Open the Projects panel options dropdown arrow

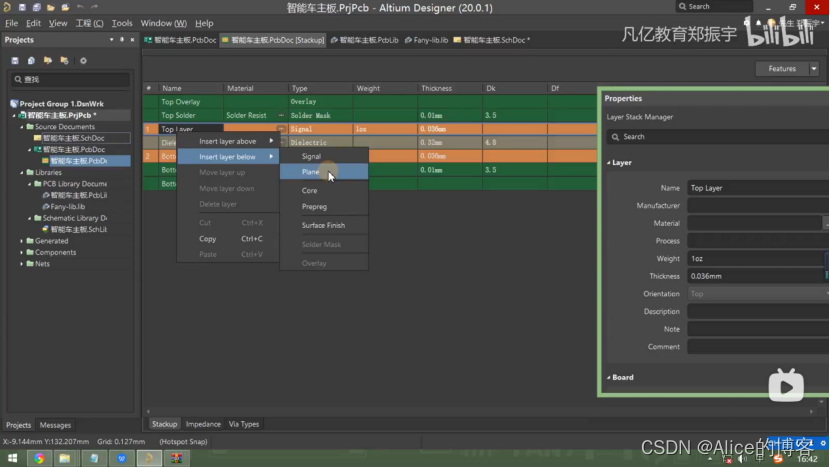click(x=111, y=40)
